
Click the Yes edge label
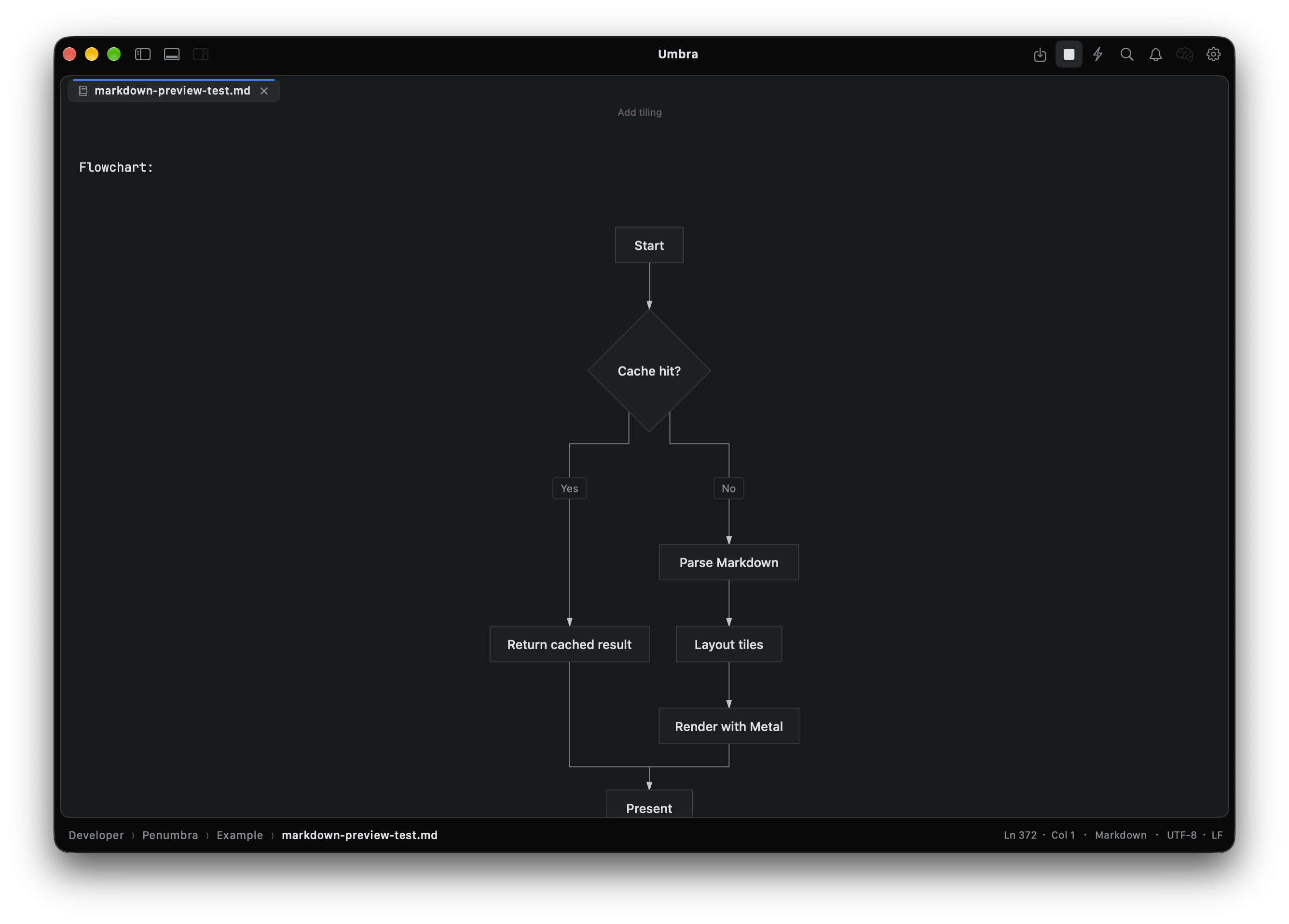click(569, 488)
